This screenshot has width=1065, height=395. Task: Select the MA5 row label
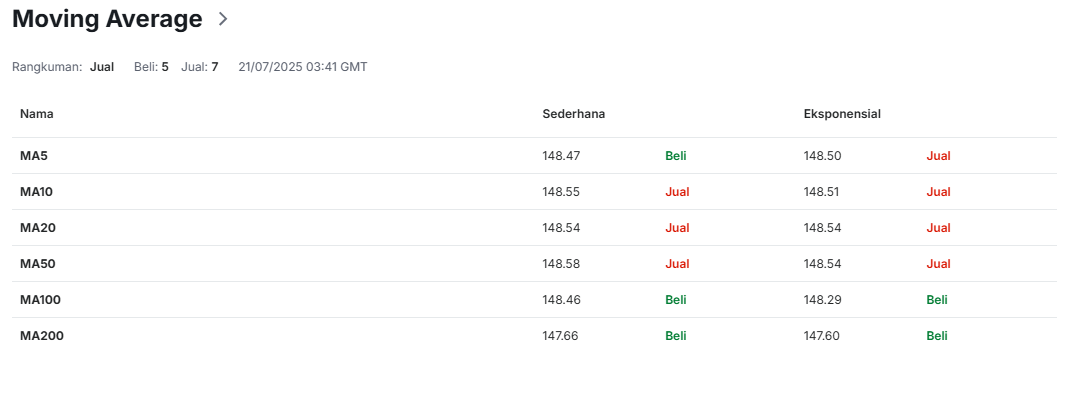pyautogui.click(x=34, y=155)
